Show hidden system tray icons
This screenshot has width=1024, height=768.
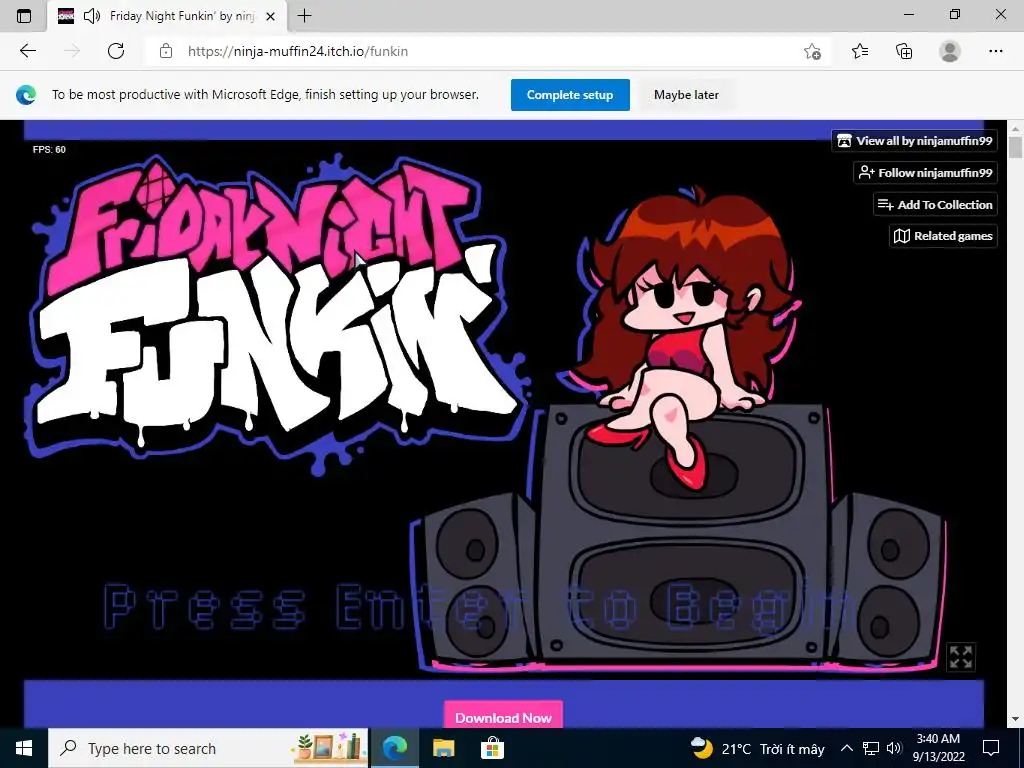click(x=846, y=748)
